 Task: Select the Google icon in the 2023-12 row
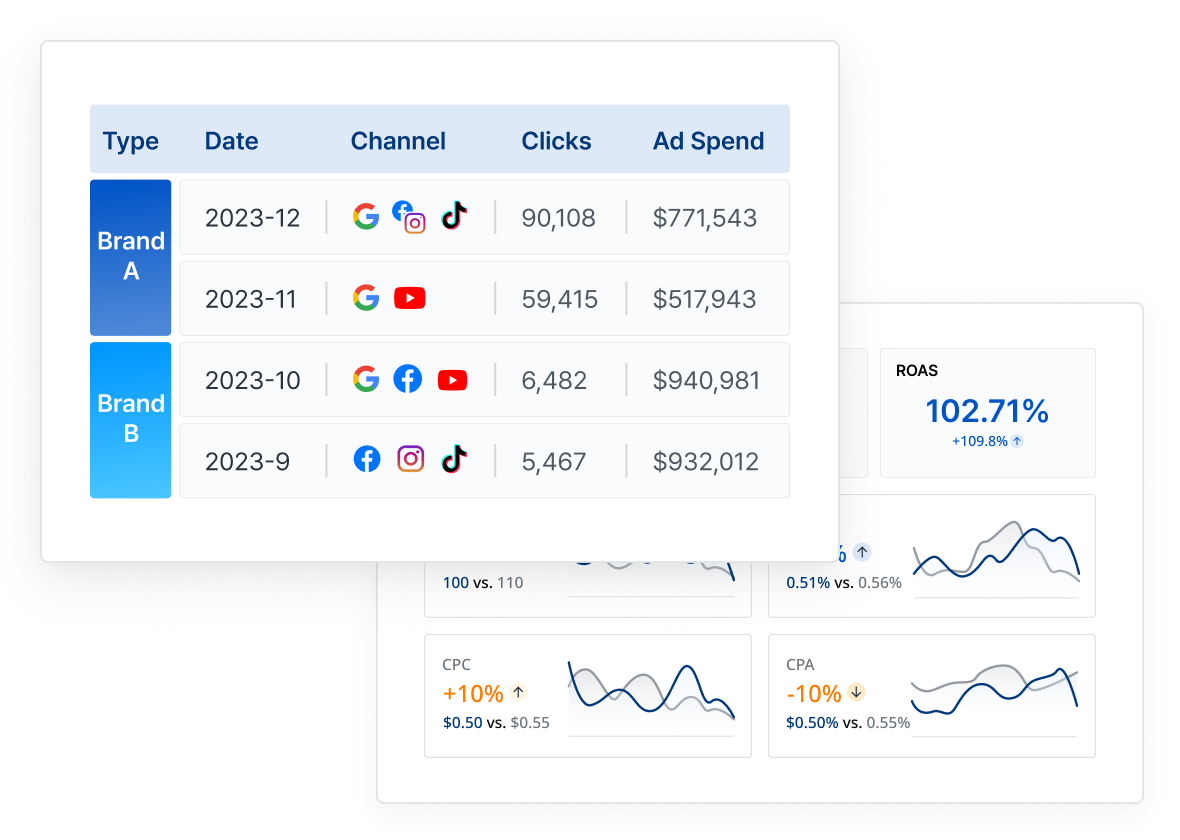pyautogui.click(x=367, y=215)
